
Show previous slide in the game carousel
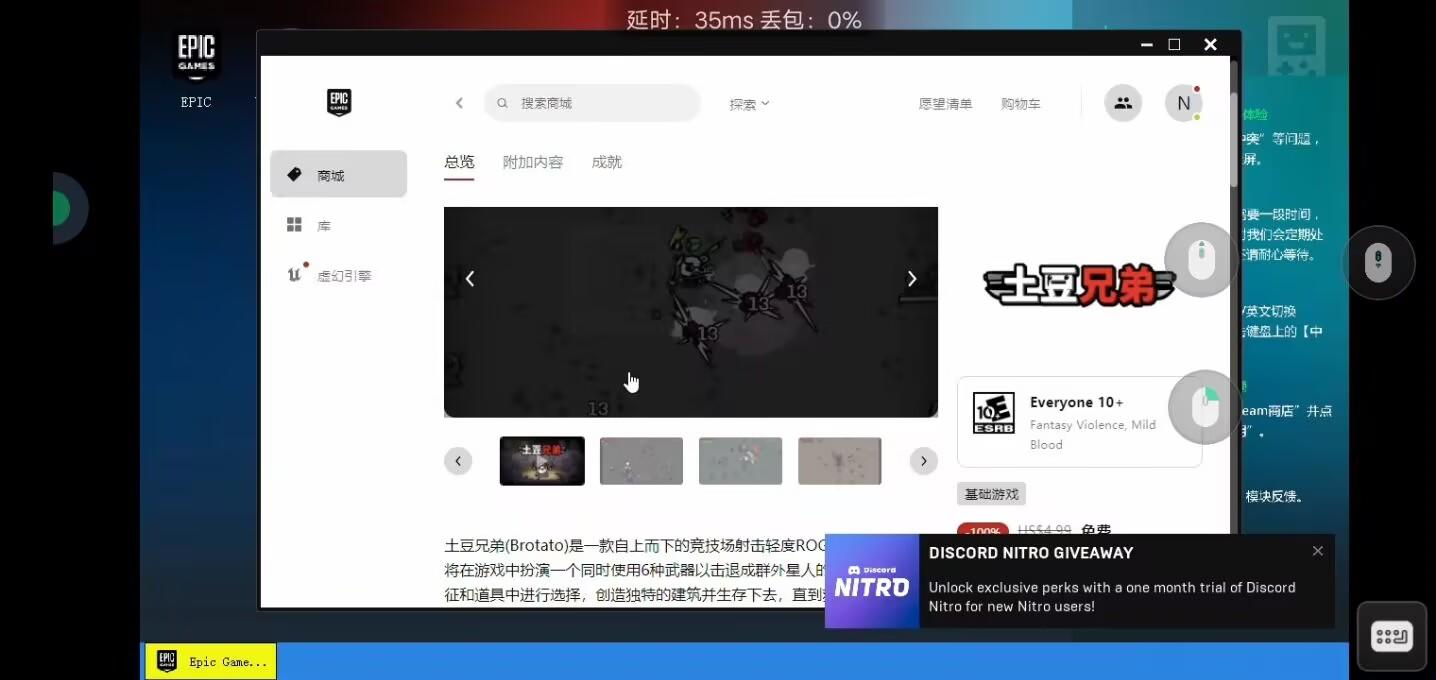pos(470,279)
